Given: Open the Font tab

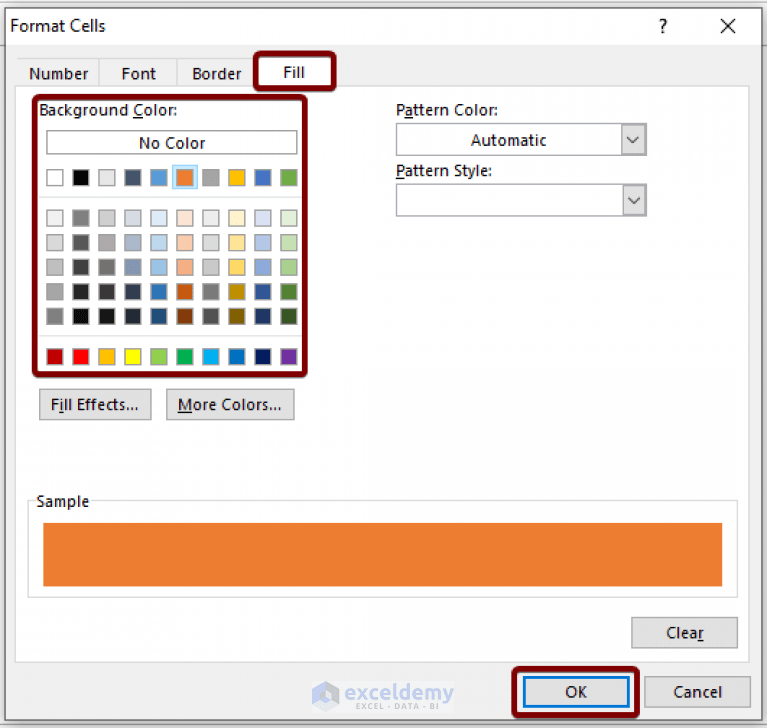Looking at the screenshot, I should 138,73.
